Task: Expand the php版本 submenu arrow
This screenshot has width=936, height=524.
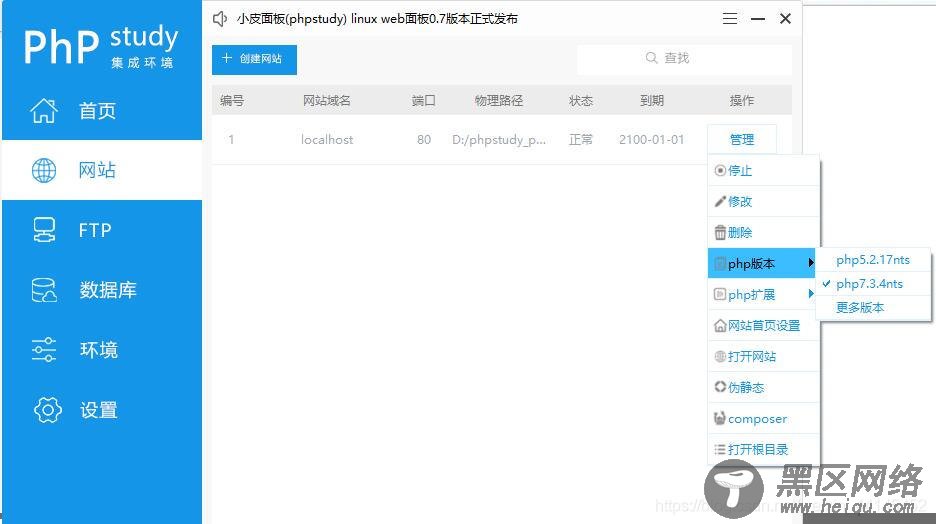Action: pyautogui.click(x=811, y=263)
